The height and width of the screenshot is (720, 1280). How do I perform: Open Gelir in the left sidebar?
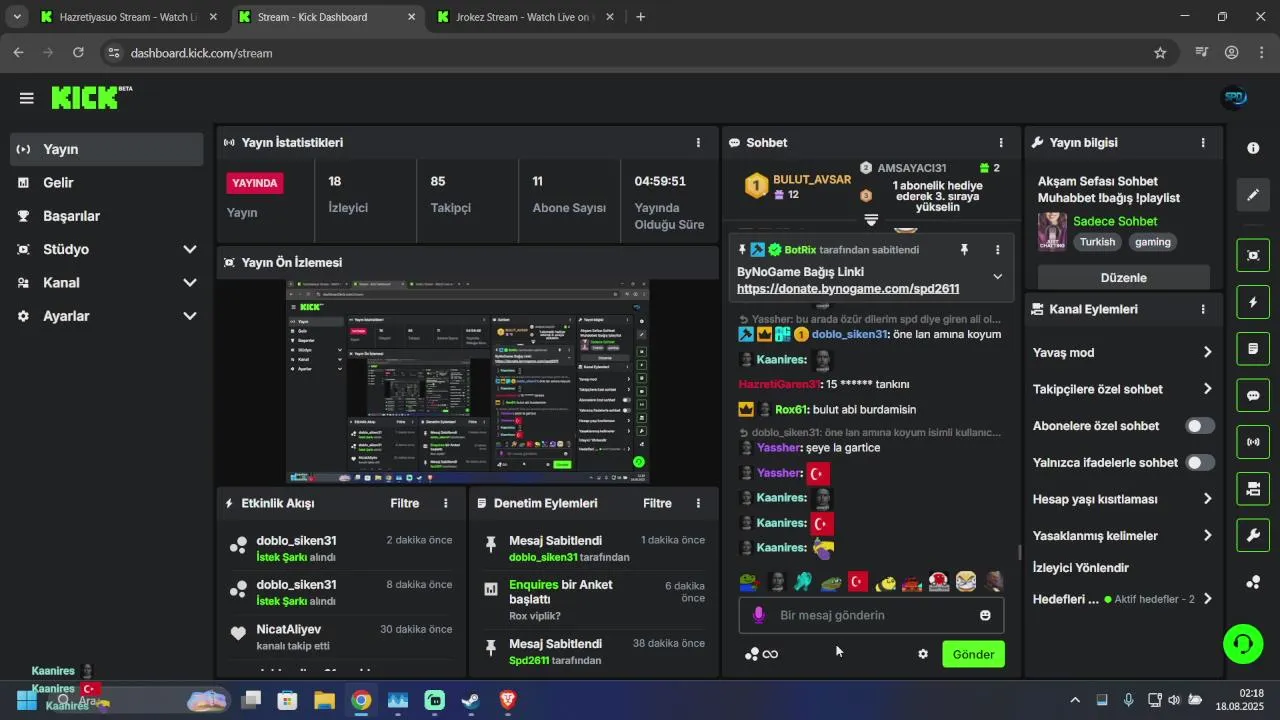point(108,183)
